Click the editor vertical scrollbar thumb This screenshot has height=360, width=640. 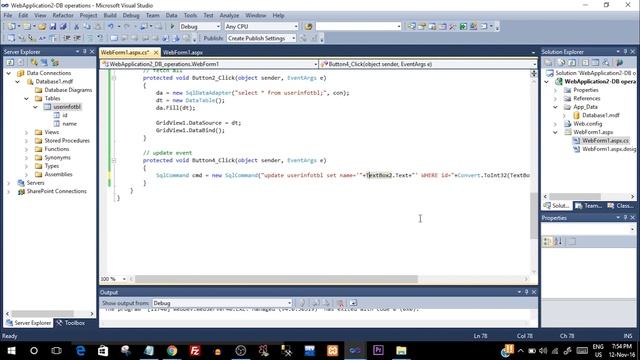click(533, 216)
